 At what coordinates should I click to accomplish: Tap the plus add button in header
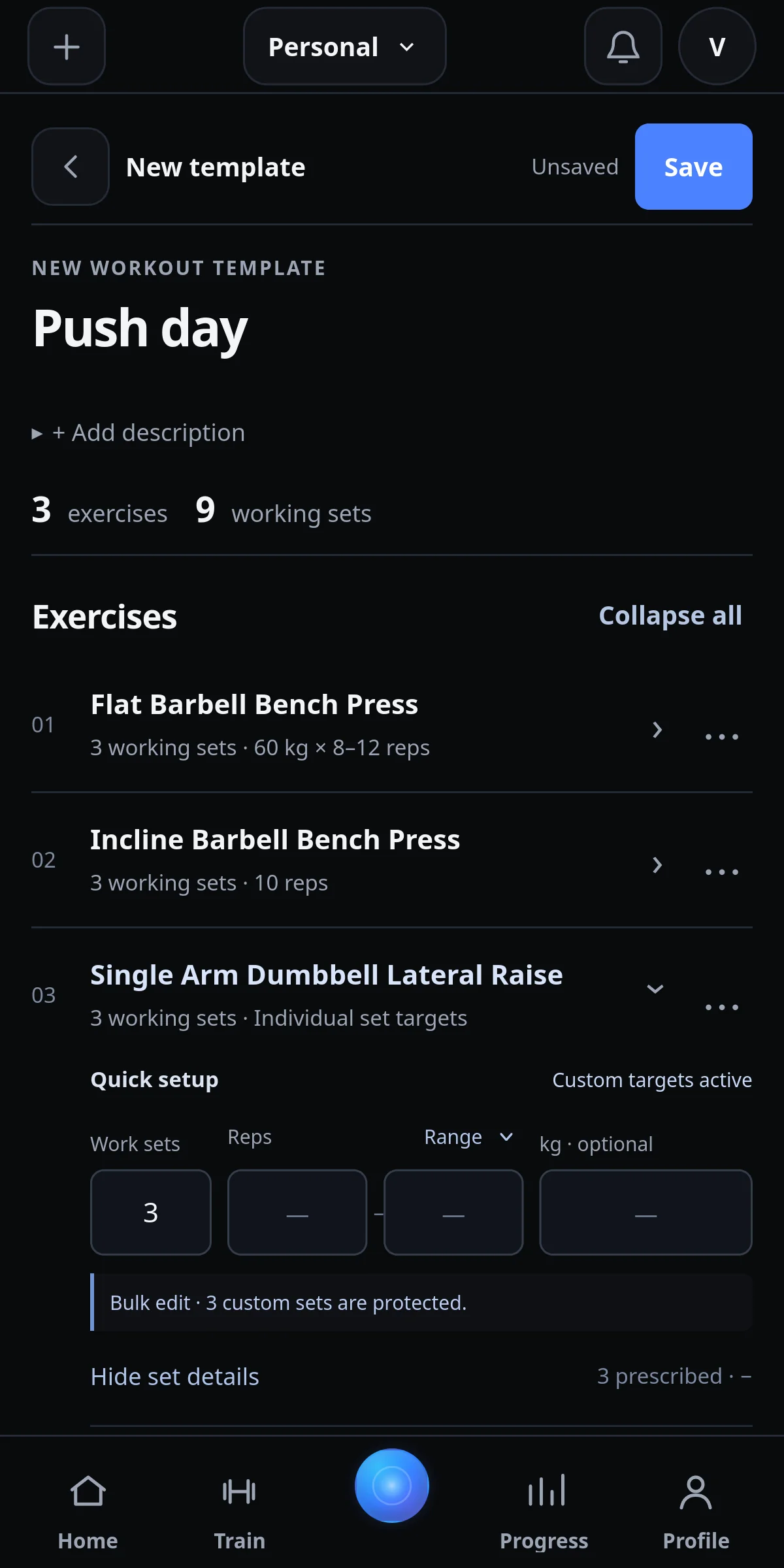pos(67,46)
